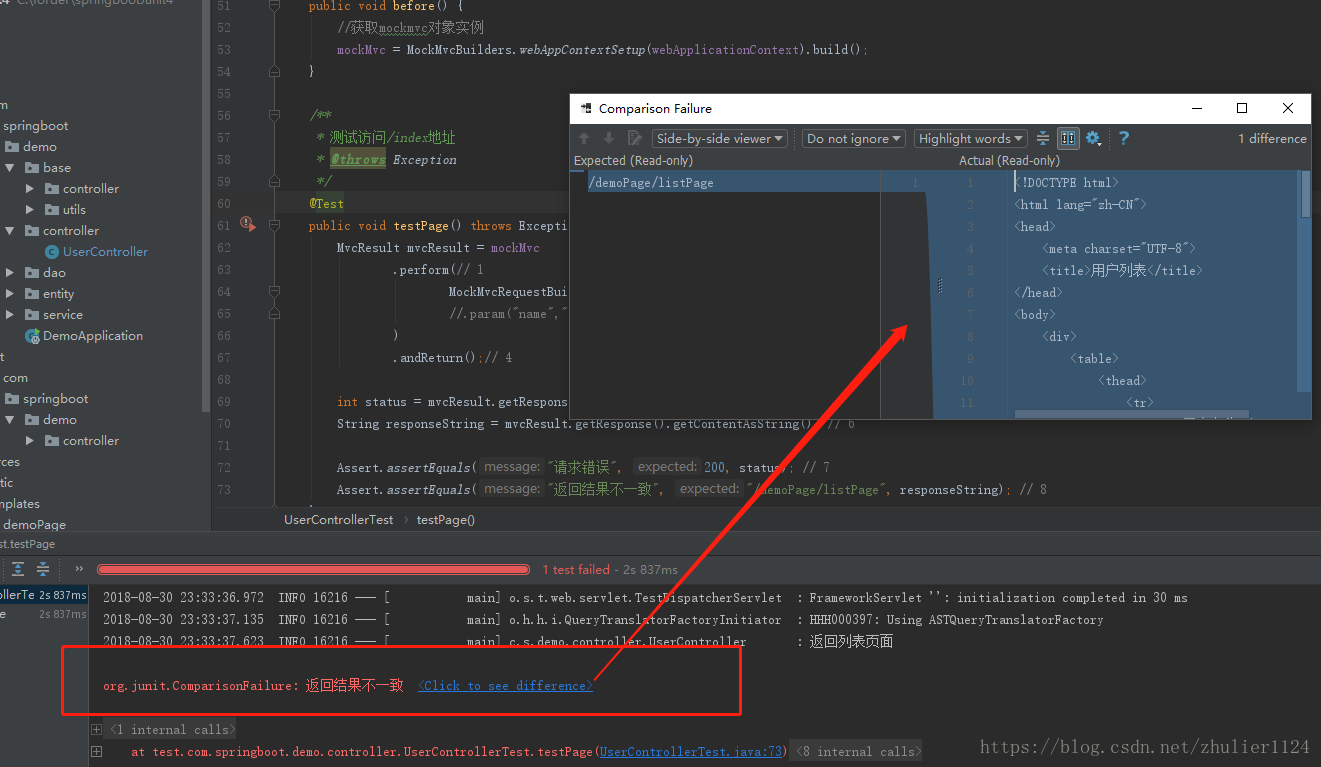
Task: Click the fold marker at line 51
Action: 274,7
